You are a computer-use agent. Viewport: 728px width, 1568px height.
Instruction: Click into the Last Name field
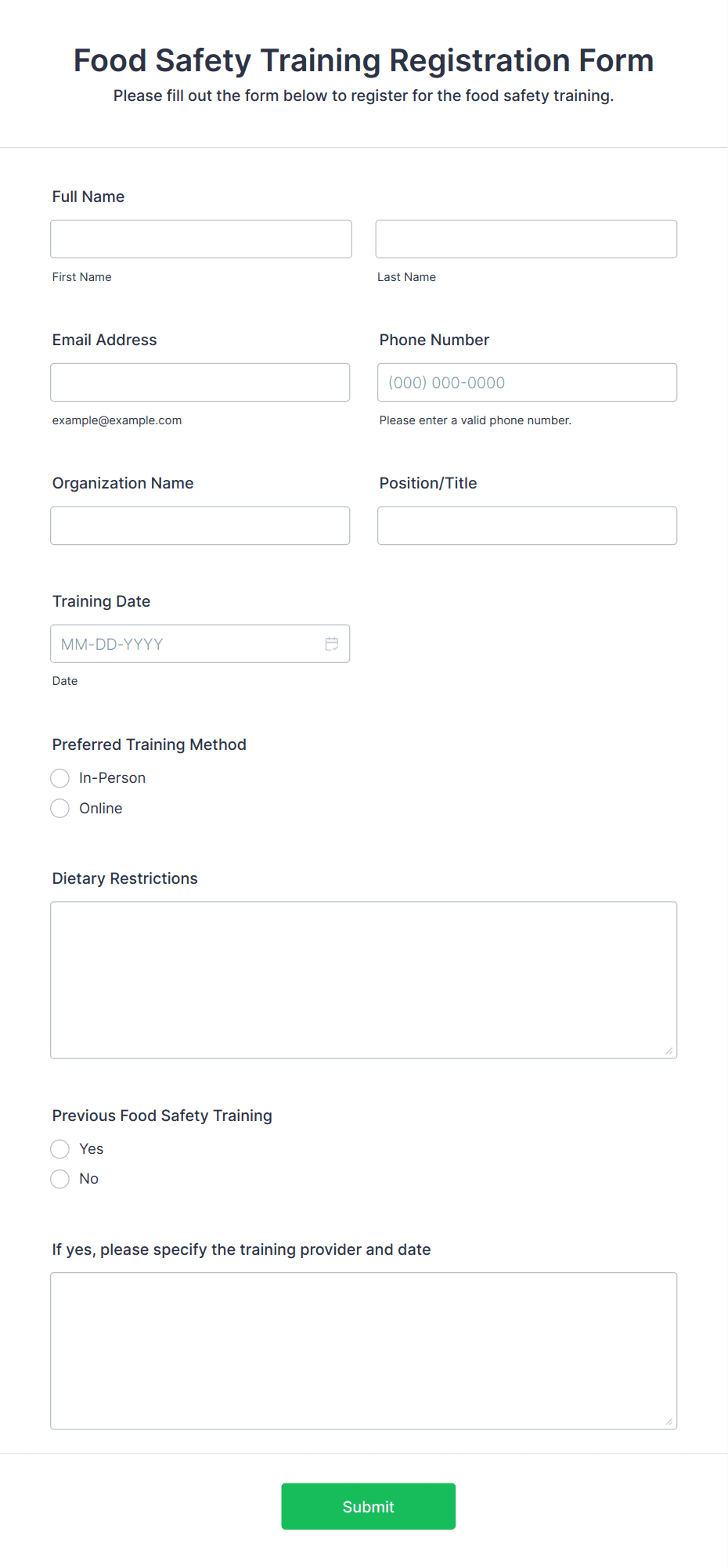(526, 239)
